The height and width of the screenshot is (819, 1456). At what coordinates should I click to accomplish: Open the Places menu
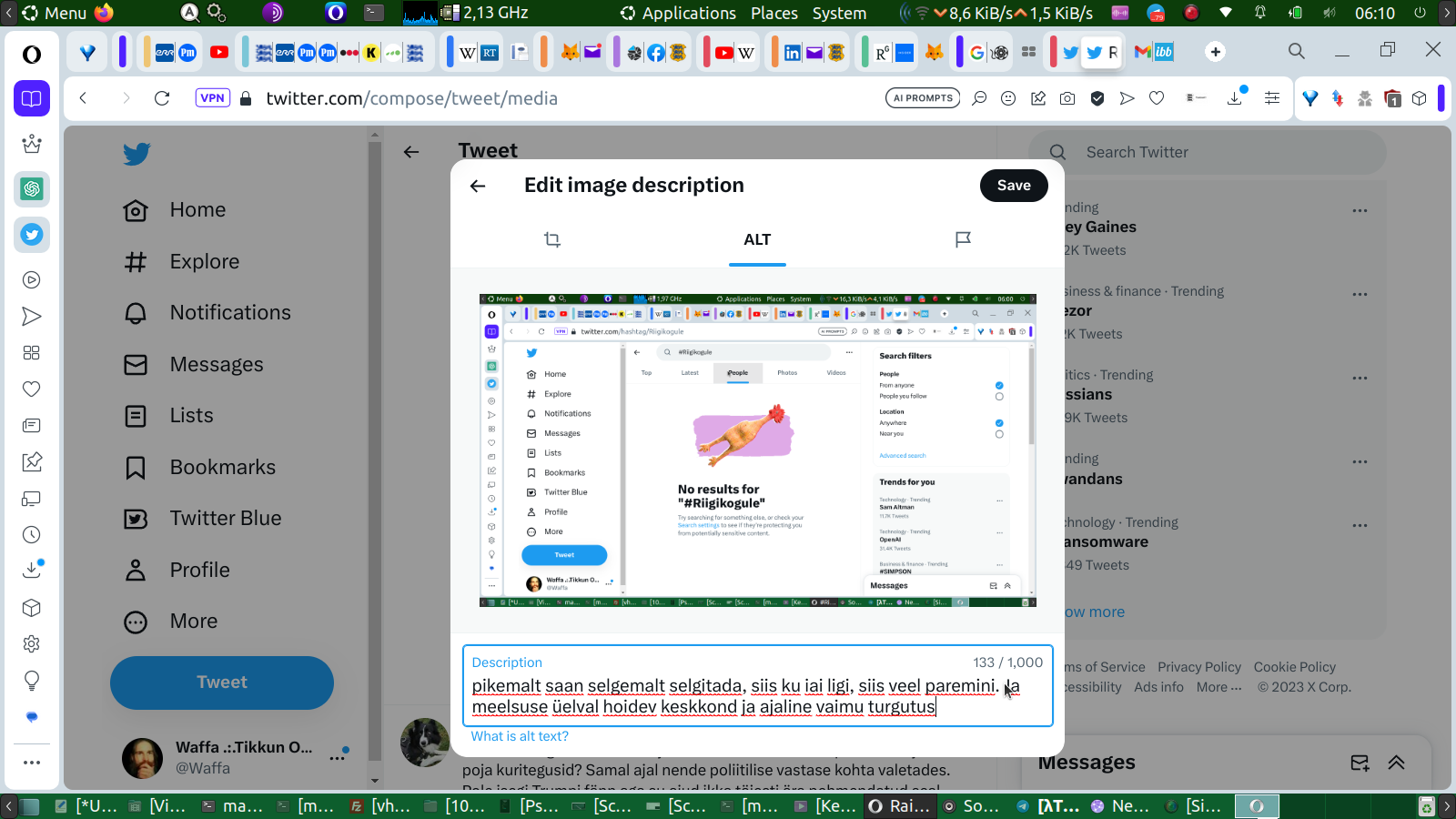pos(774,13)
